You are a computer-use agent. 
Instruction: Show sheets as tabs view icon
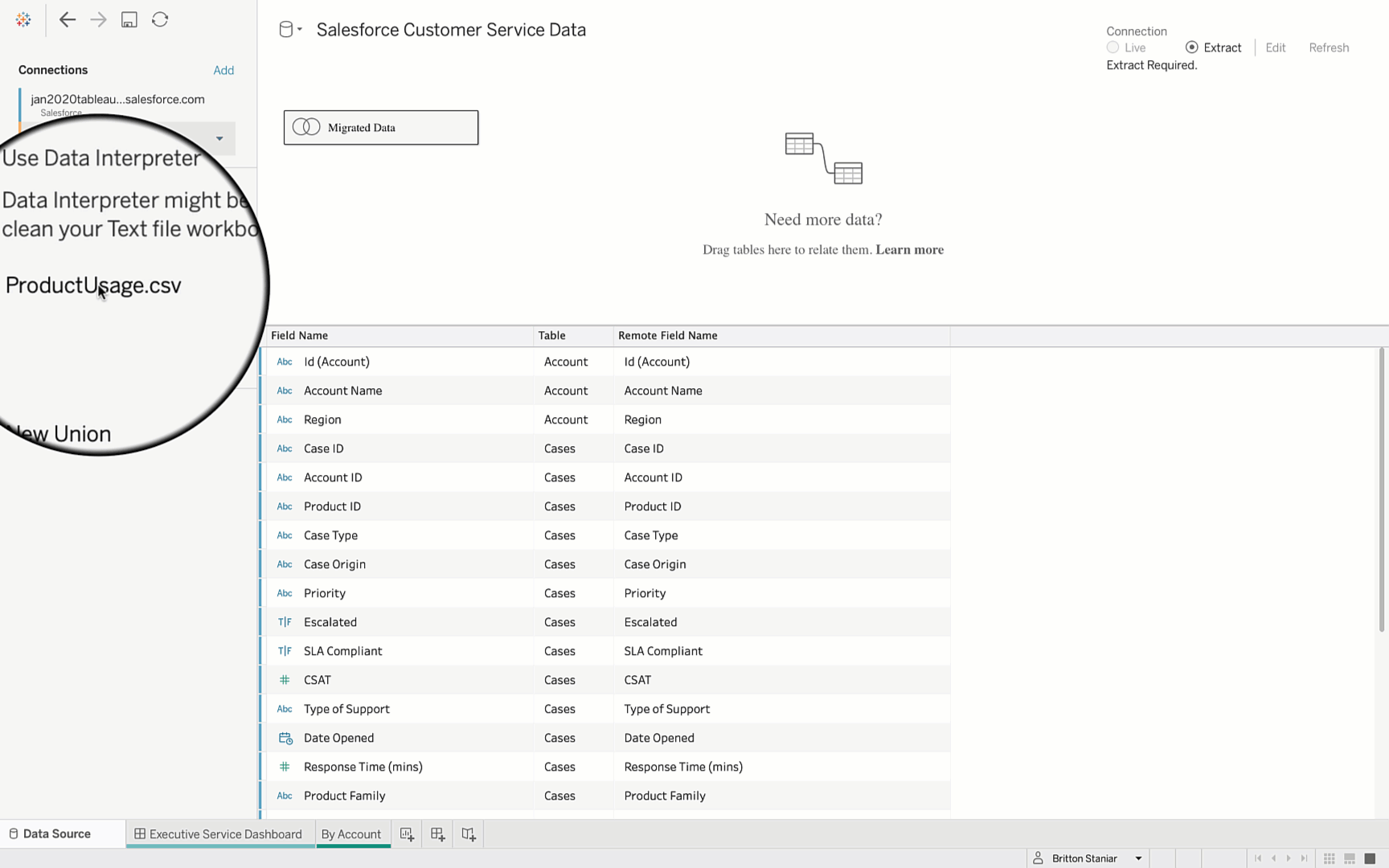click(x=1371, y=858)
